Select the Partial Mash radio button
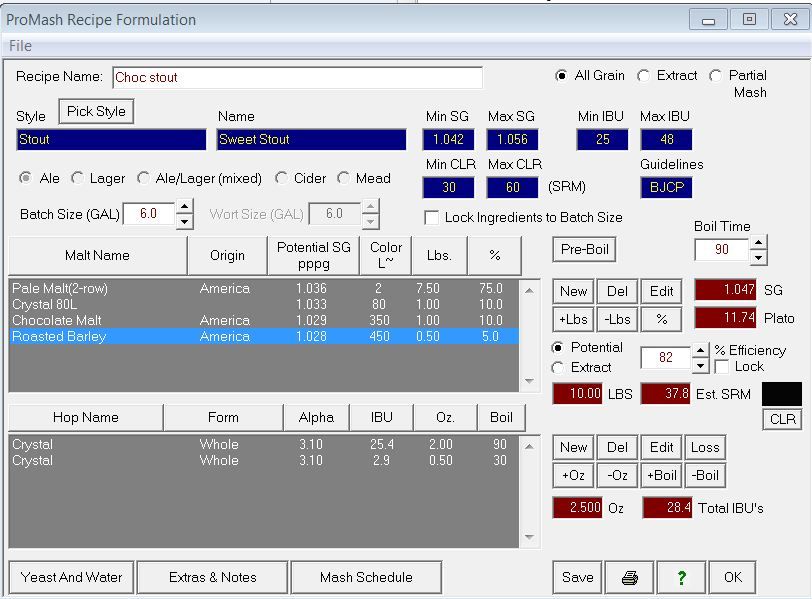This screenshot has height=599, width=812. point(715,76)
